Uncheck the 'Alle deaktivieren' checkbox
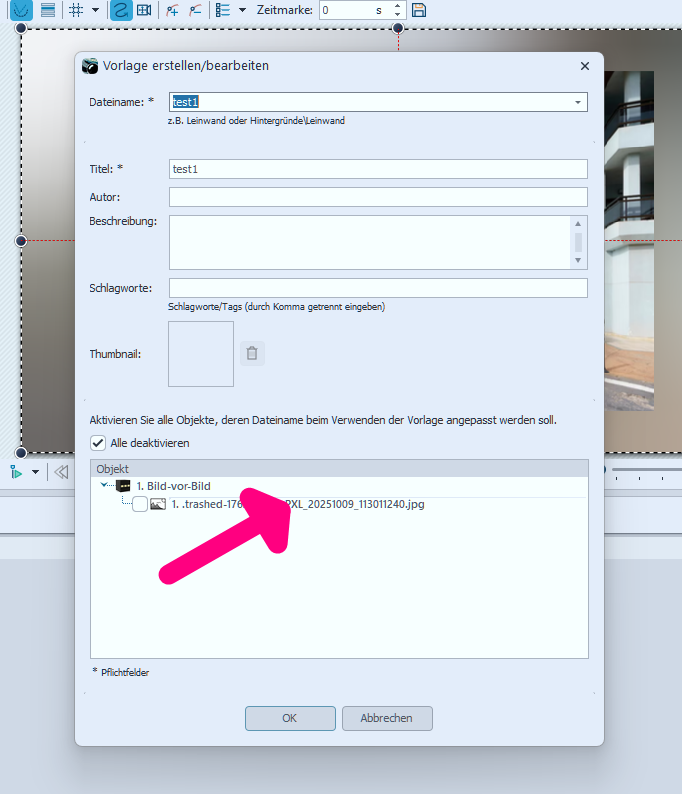Image resolution: width=682 pixels, height=794 pixels. point(98,443)
